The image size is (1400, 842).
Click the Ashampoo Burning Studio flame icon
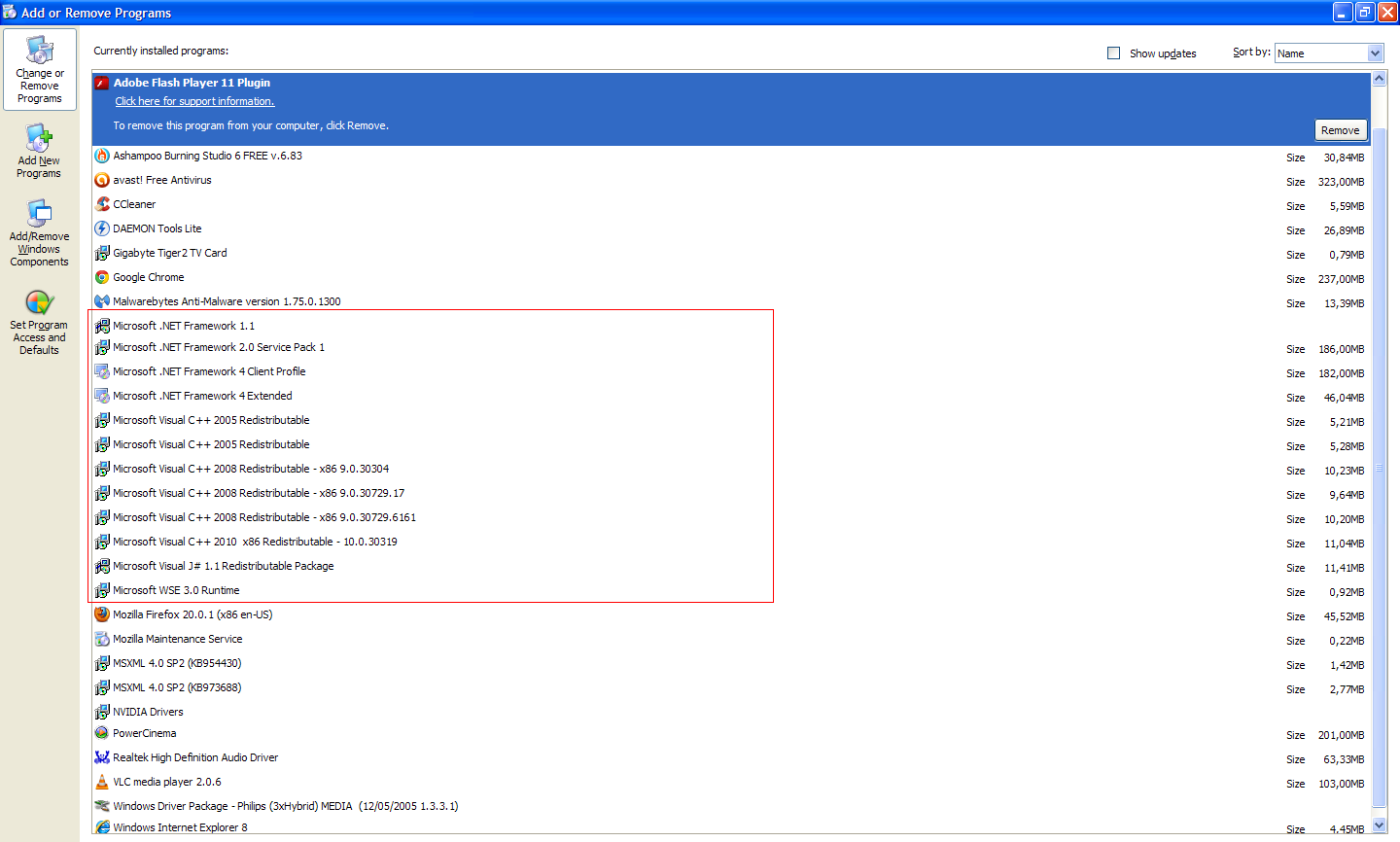point(102,156)
